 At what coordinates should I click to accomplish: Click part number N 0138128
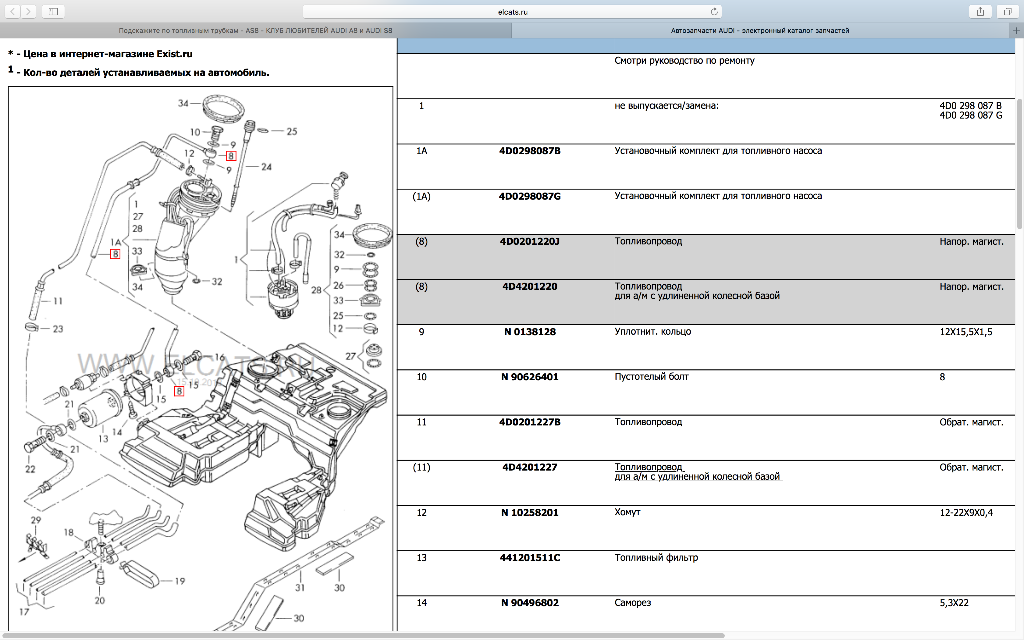click(530, 331)
